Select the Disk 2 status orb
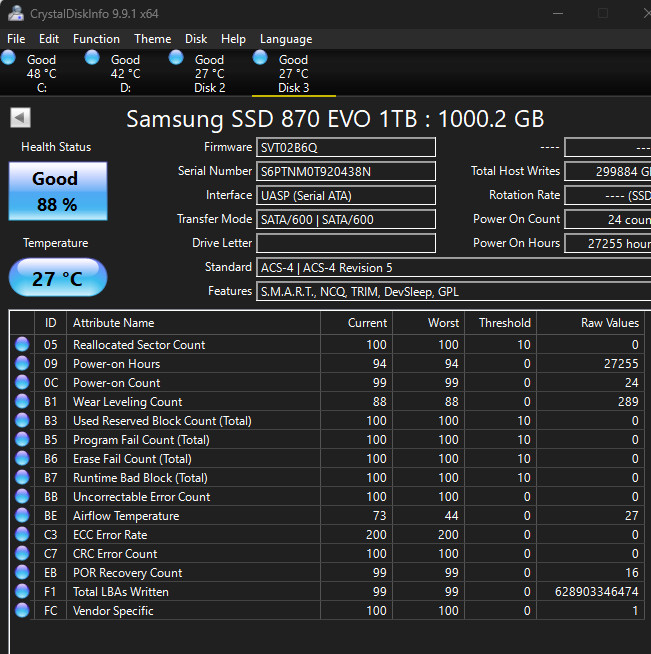This screenshot has height=654, width=651. [x=176, y=58]
